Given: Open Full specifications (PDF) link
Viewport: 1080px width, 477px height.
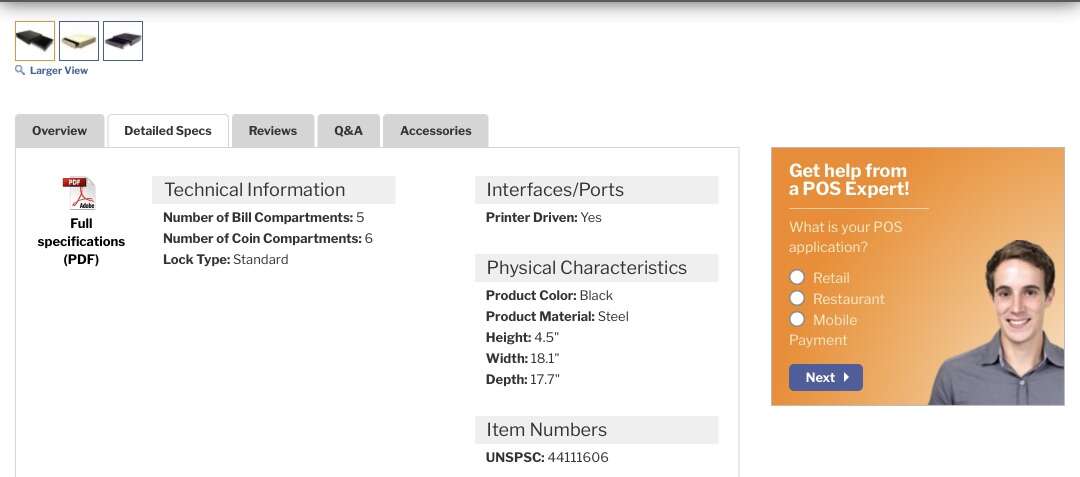Looking at the screenshot, I should 81,241.
